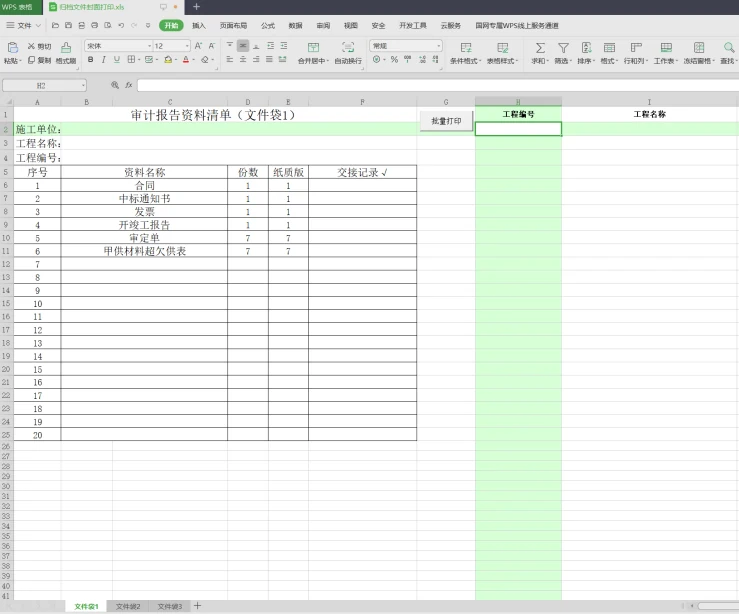Select the Format Painter (格式刷) brush

pos(66,53)
